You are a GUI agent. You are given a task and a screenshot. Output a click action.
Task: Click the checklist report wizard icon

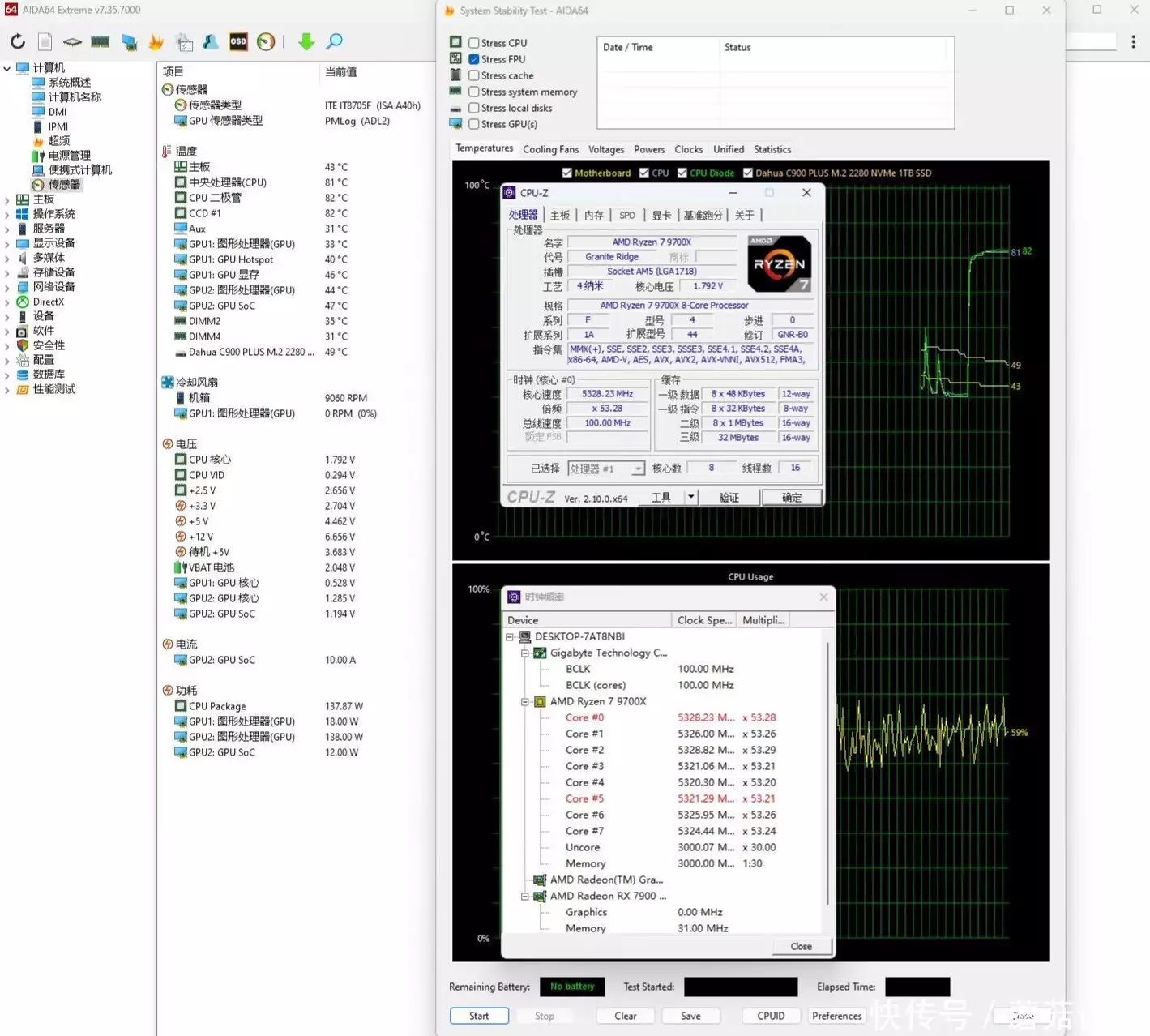tap(184, 41)
